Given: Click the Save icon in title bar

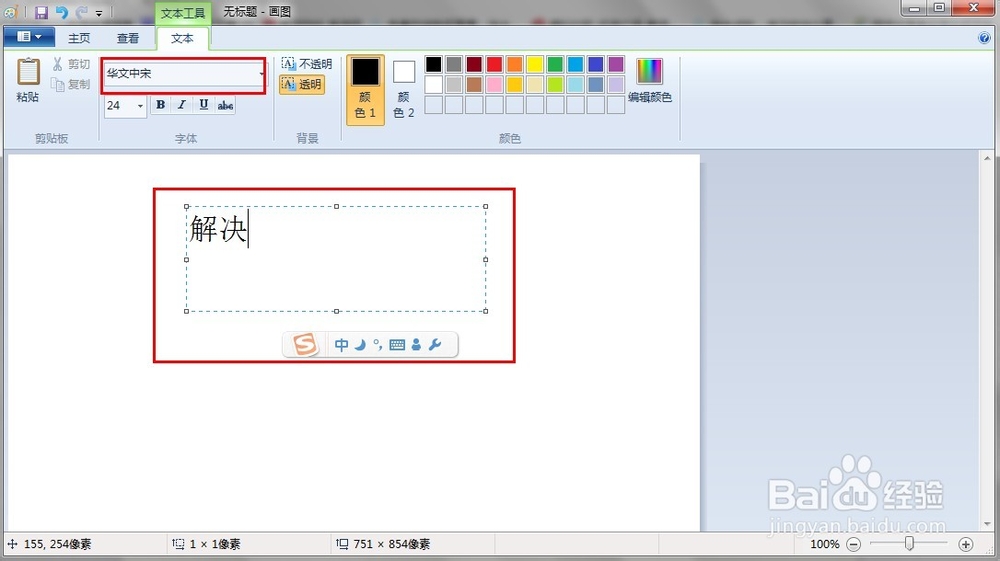Looking at the screenshot, I should pos(41,12).
